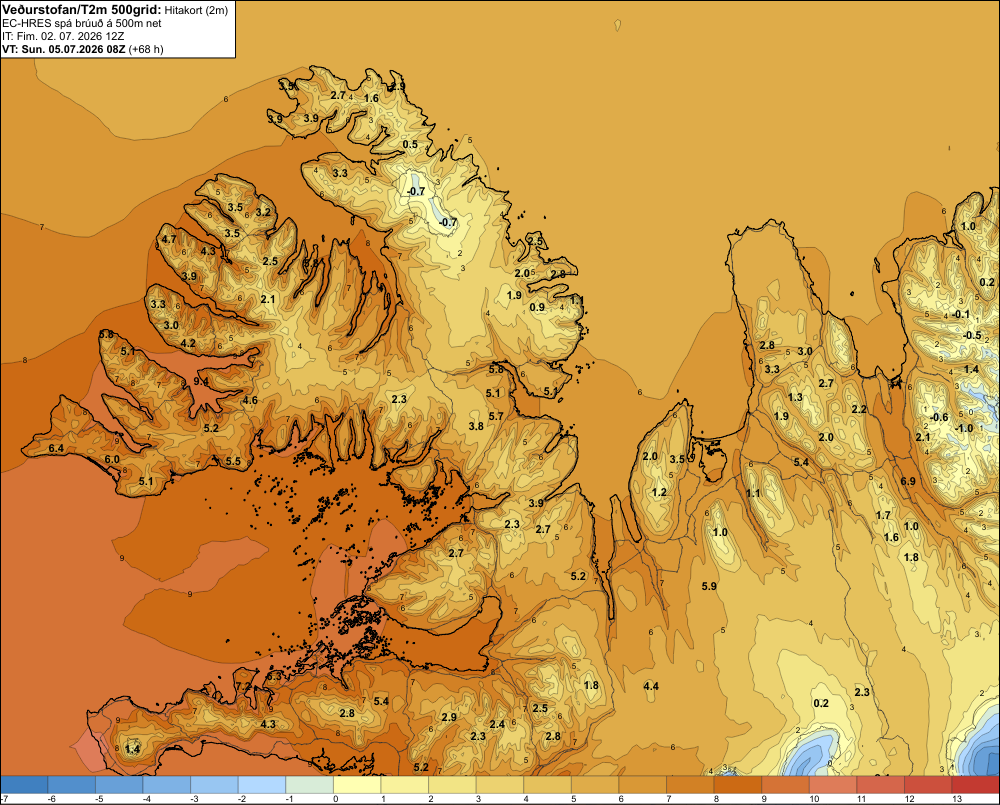
Task: Click the '4.2' temperature value on the map
Action: tap(188, 343)
